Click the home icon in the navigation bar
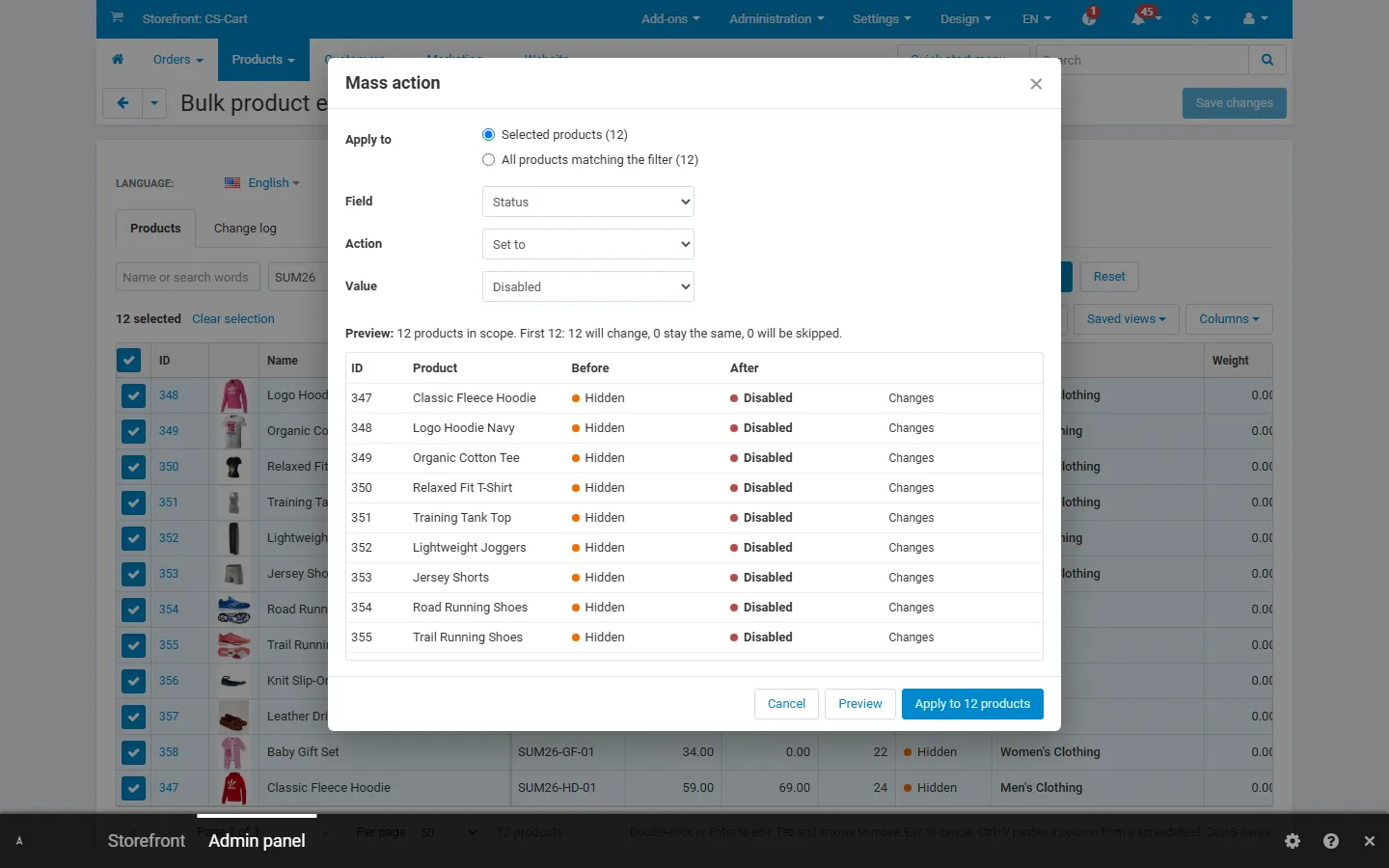This screenshot has height=868, width=1389. 118,59
